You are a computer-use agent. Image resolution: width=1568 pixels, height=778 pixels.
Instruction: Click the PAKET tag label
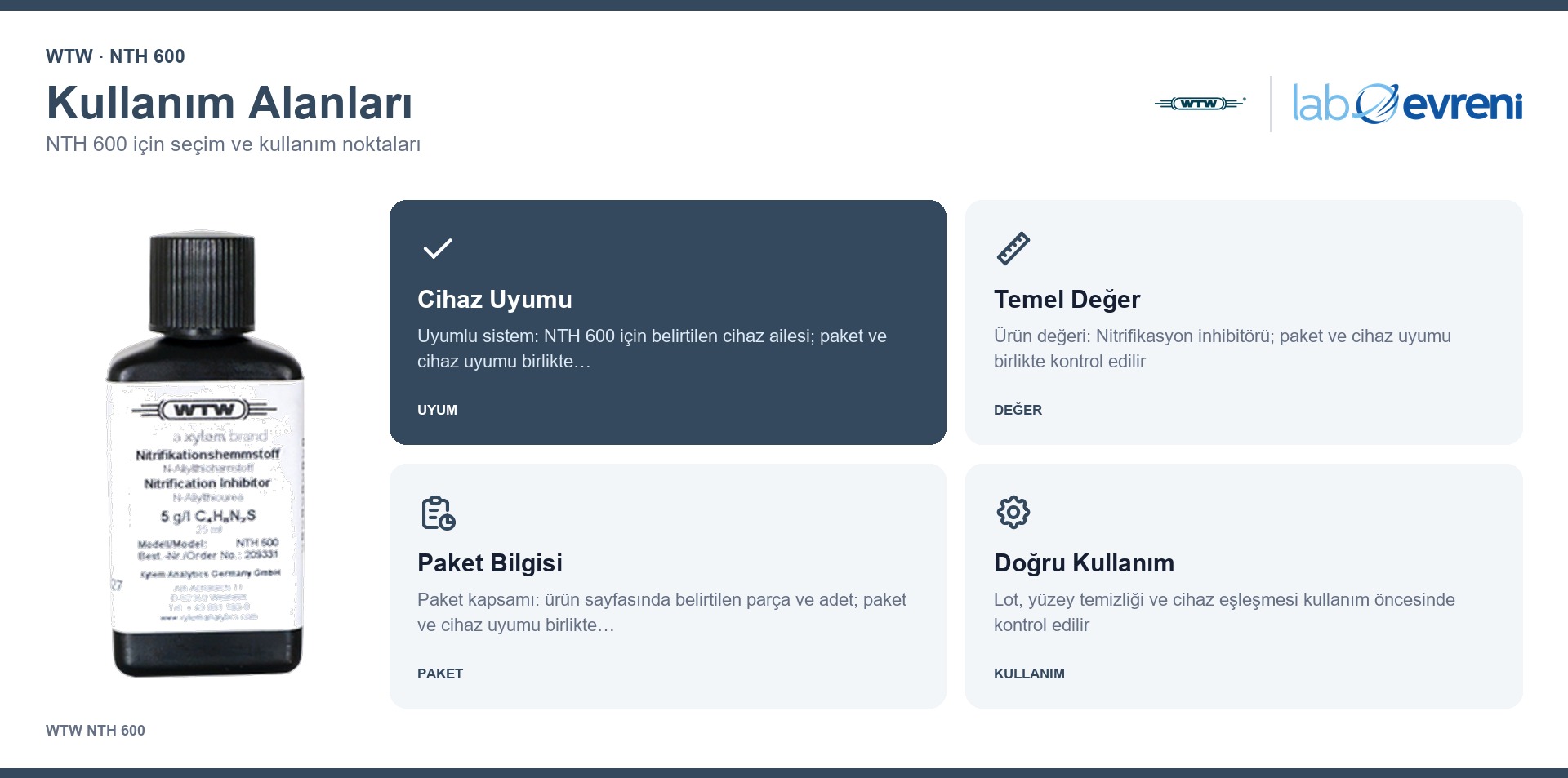(440, 674)
